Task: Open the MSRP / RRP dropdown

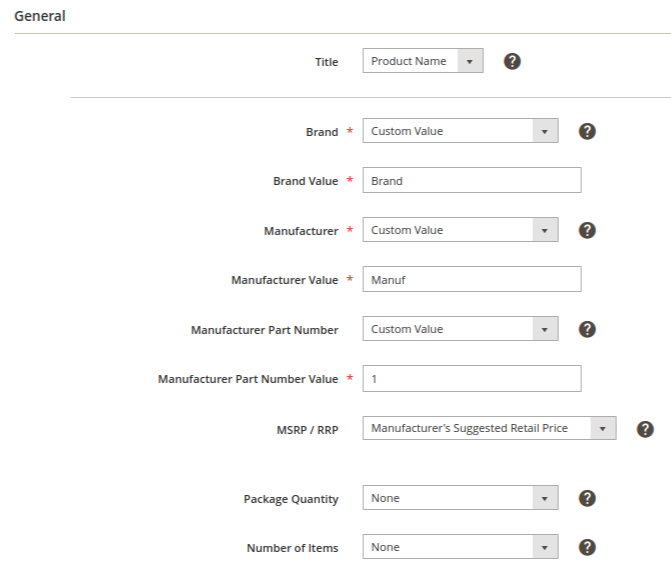Action: pyautogui.click(x=490, y=429)
